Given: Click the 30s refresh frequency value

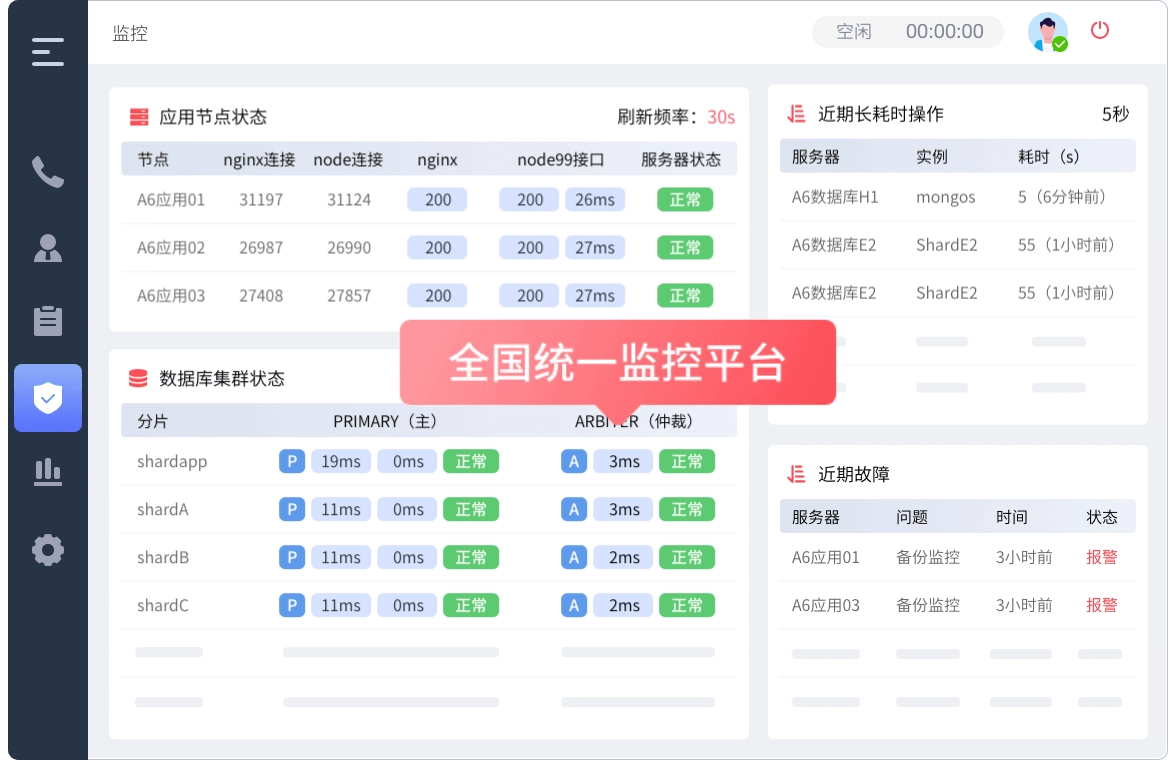Looking at the screenshot, I should tap(720, 117).
